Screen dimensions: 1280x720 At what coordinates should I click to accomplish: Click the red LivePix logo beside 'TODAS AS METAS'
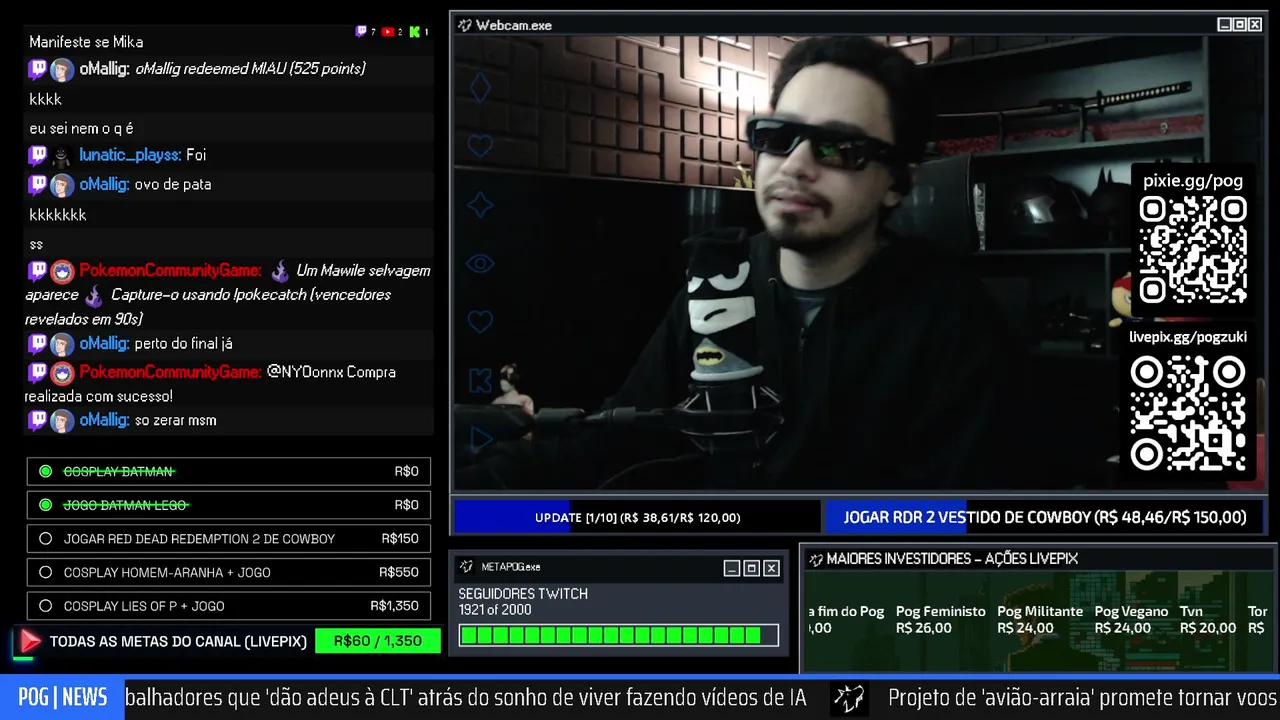(29, 642)
